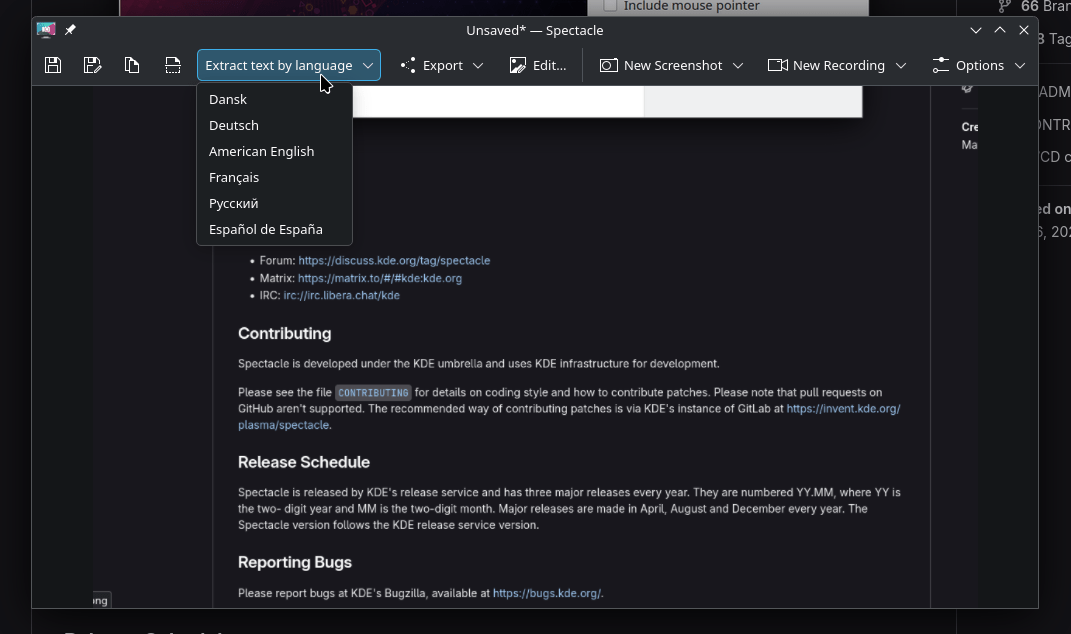Collapse the Extract text by language dropdown
The image size is (1071, 634).
(288, 65)
